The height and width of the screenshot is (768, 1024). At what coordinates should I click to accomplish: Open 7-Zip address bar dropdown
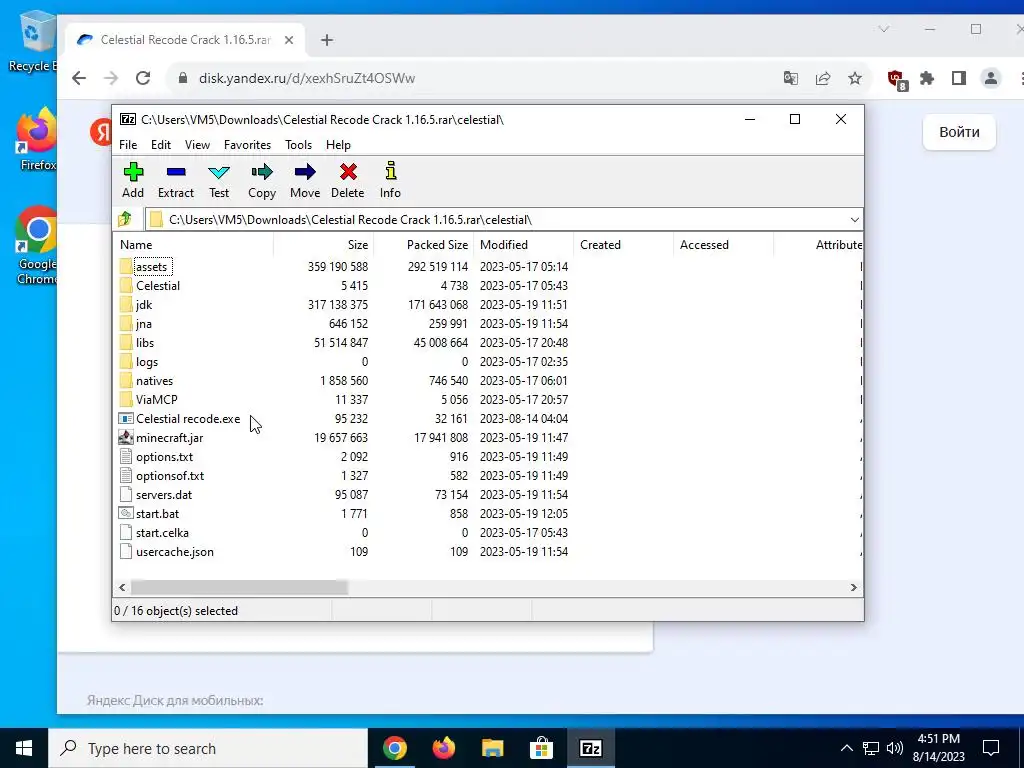click(x=854, y=219)
